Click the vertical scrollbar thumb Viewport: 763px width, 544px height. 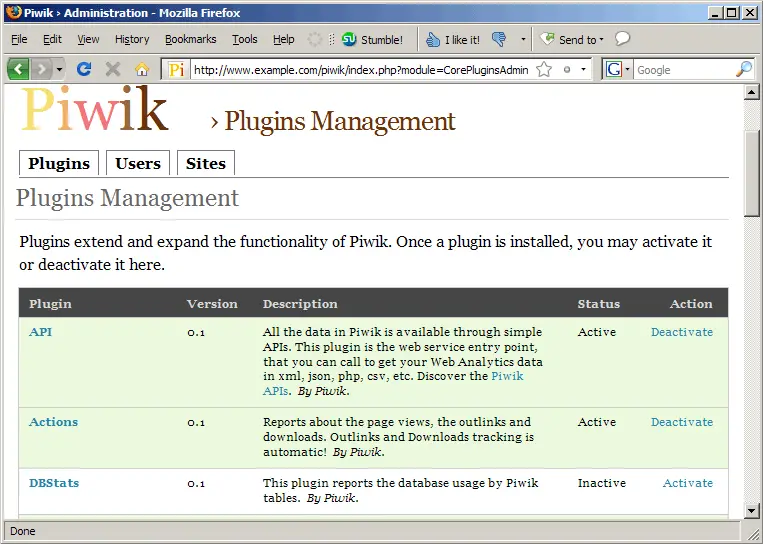(752, 173)
